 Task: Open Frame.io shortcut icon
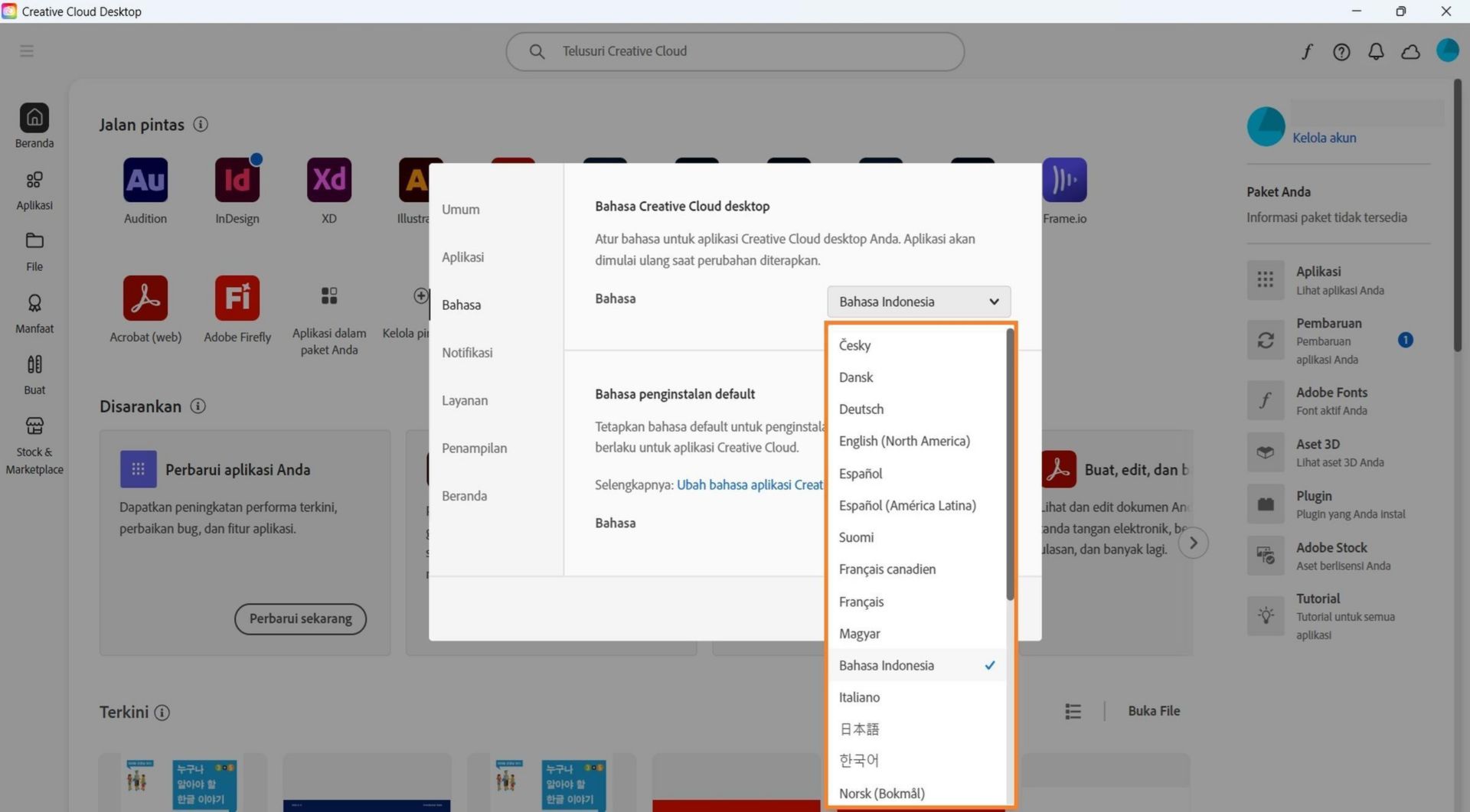click(1064, 180)
